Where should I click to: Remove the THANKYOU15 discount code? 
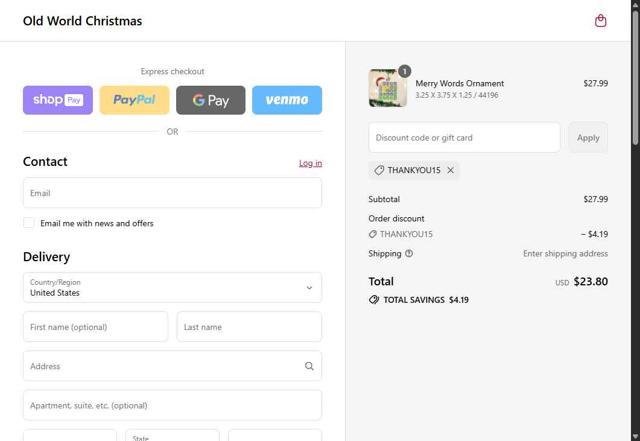click(450, 170)
